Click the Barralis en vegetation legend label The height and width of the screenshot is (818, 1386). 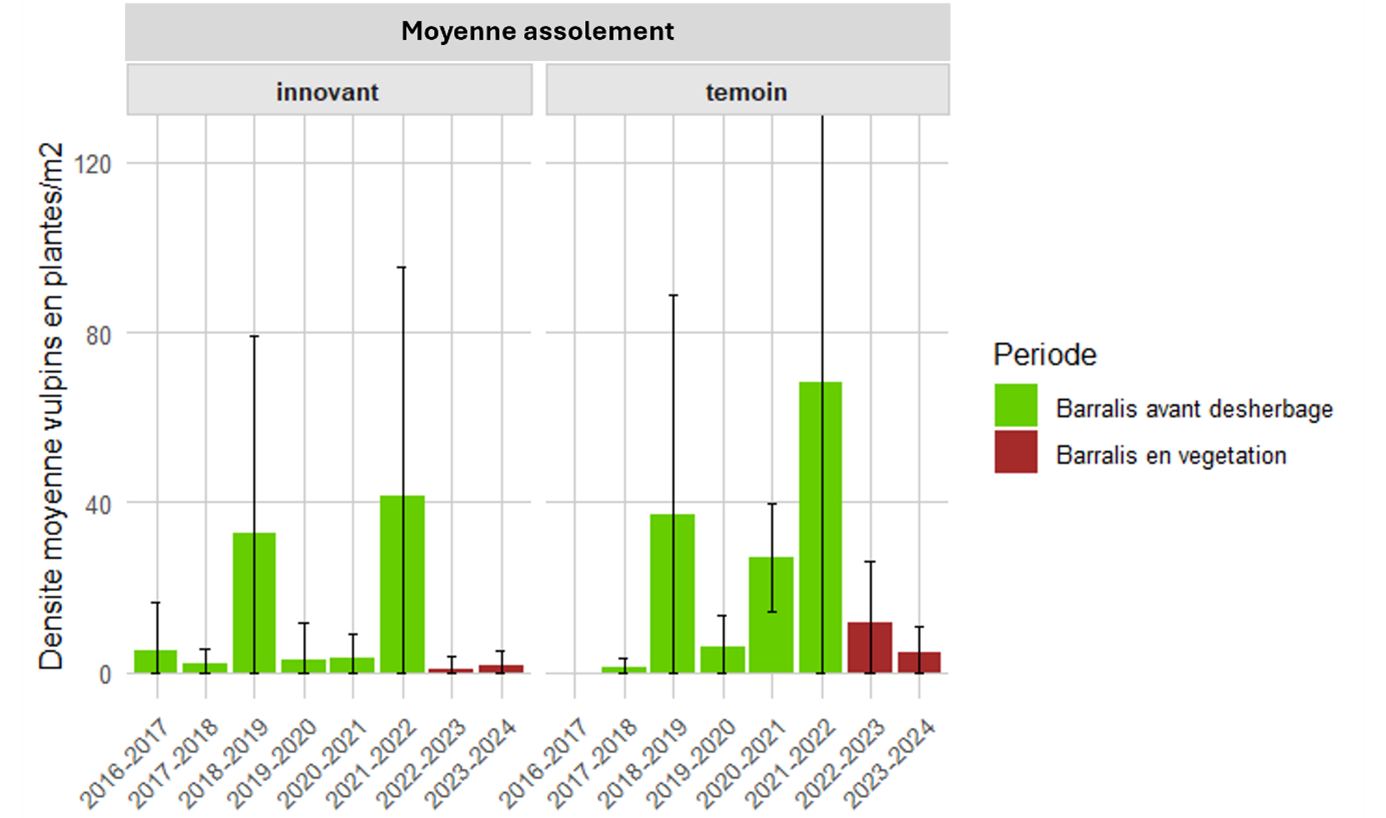[1170, 455]
